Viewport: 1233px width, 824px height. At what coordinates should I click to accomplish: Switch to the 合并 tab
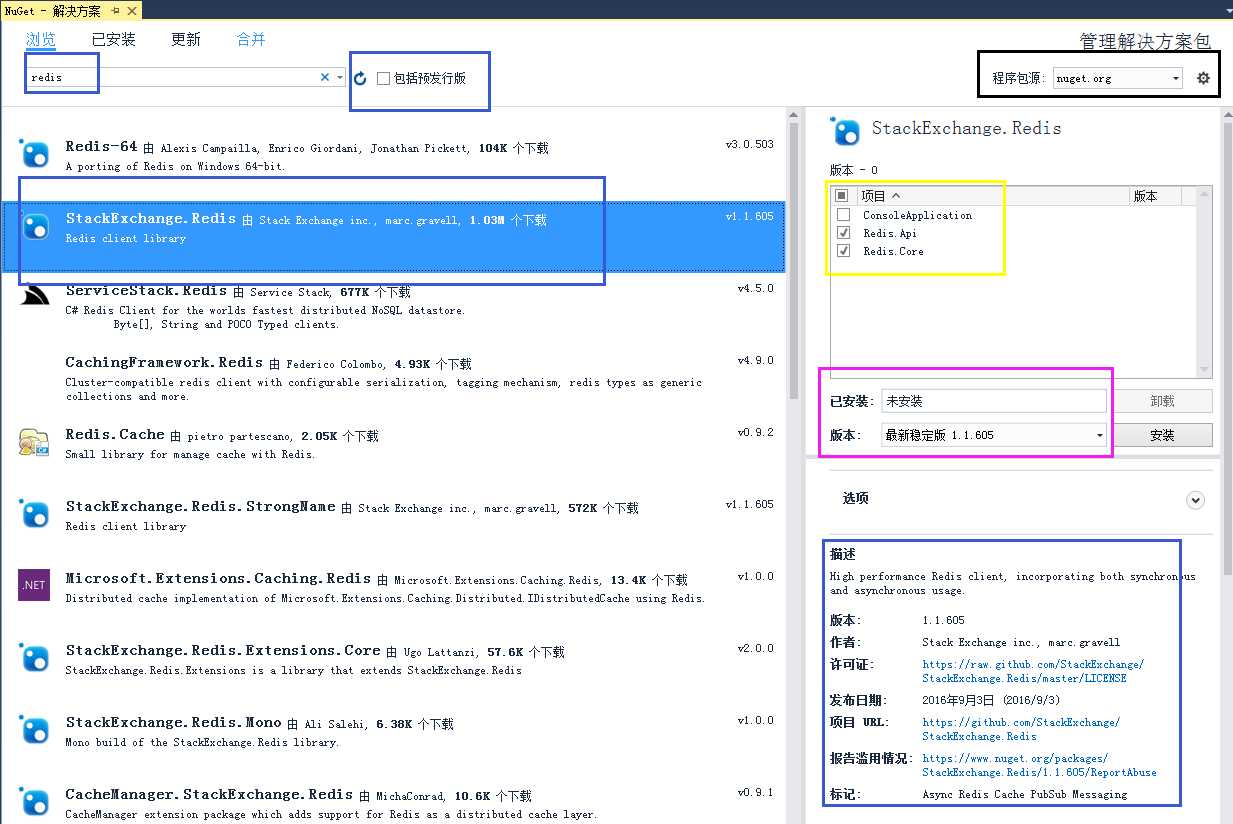pos(251,40)
